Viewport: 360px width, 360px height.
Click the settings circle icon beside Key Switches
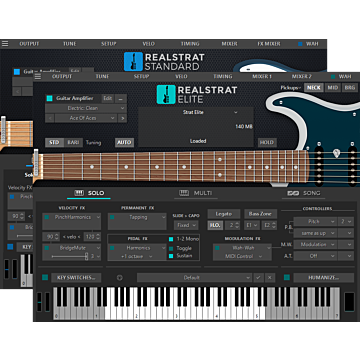tap(120, 277)
